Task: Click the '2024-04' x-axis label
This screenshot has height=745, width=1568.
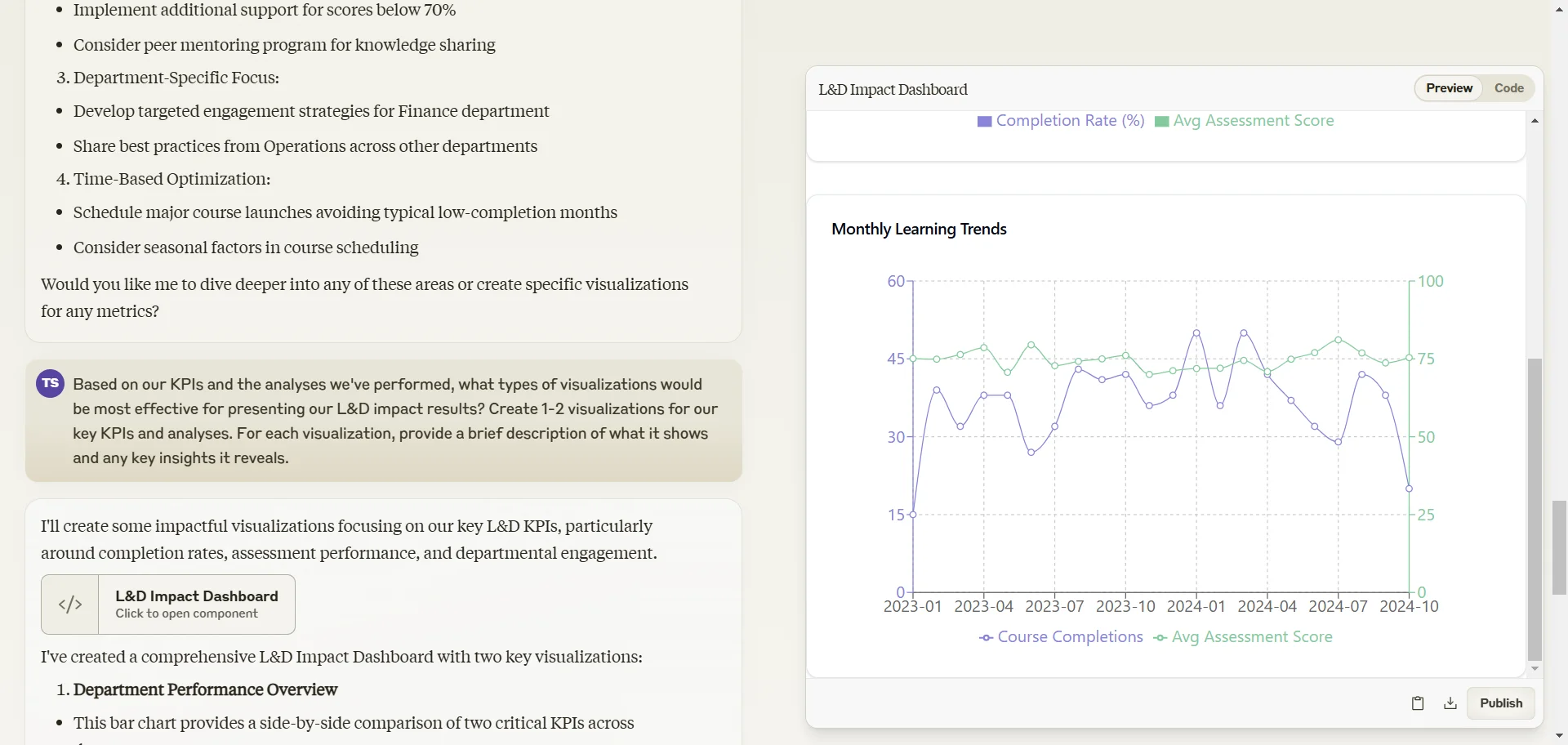Action: [1267, 607]
